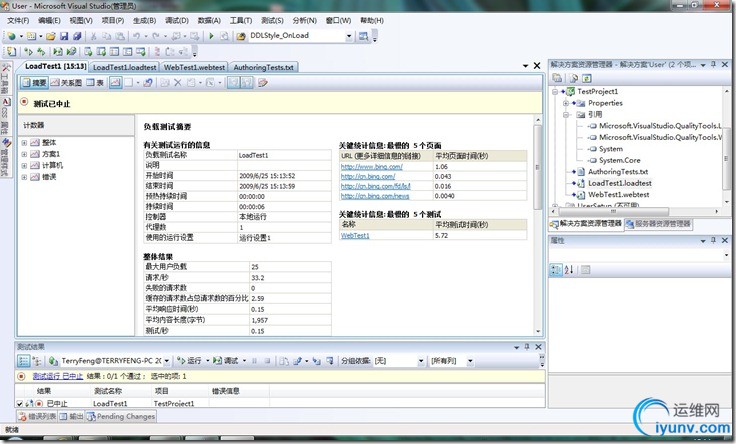This screenshot has height=444, width=736.
Task: Collapse the 引用 references node
Action: 566,115
